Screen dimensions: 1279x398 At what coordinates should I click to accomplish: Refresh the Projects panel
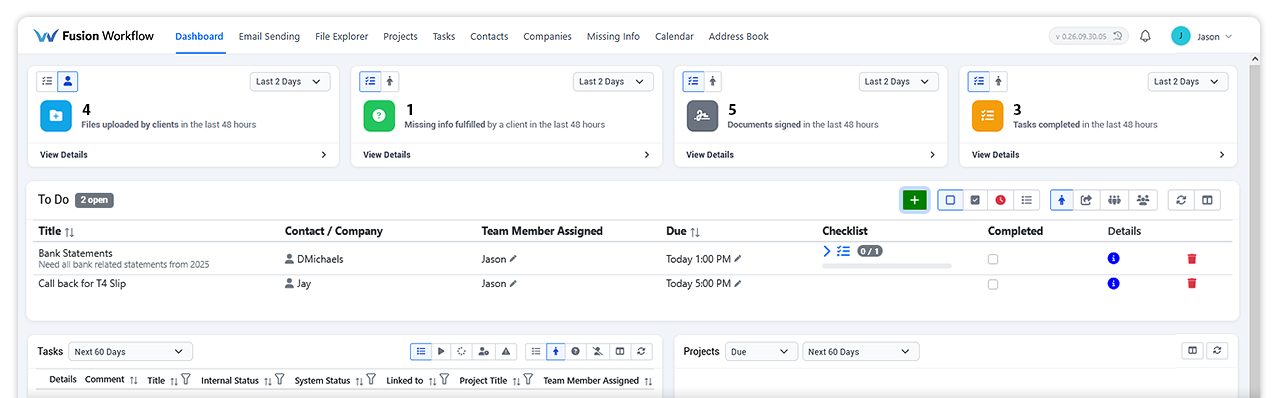tap(1217, 352)
